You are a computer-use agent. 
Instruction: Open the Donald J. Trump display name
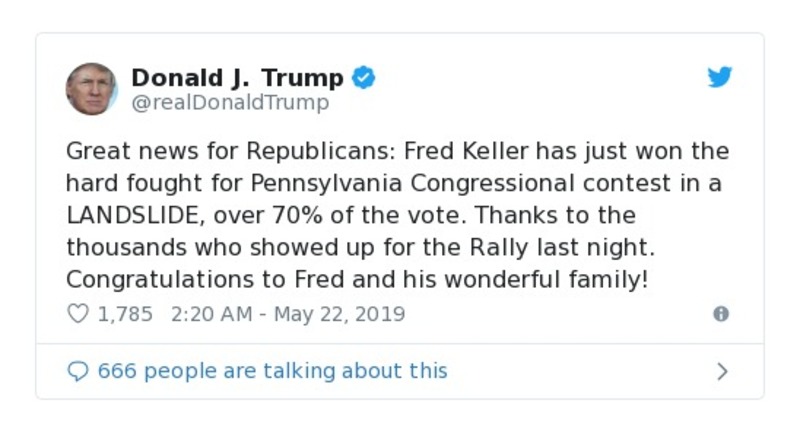click(237, 77)
